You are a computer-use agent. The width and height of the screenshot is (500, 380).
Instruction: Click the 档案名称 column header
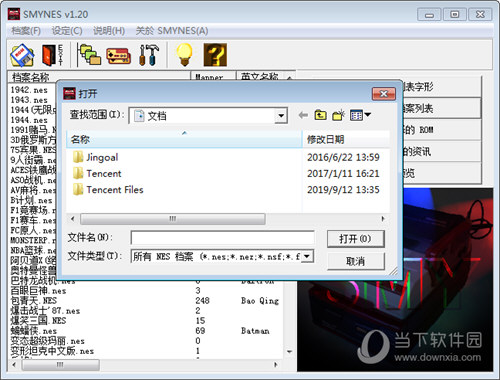point(99,76)
